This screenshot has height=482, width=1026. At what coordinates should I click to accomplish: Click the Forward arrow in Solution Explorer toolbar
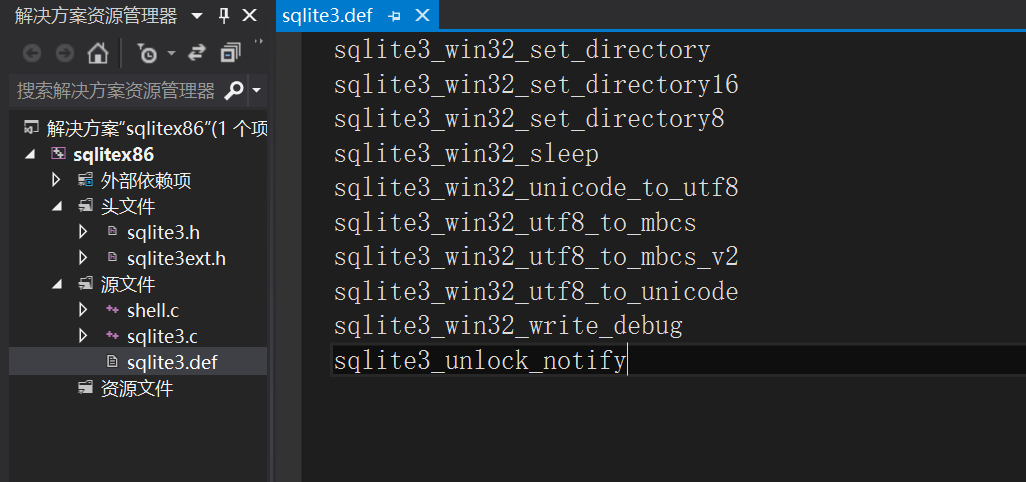[x=64, y=53]
